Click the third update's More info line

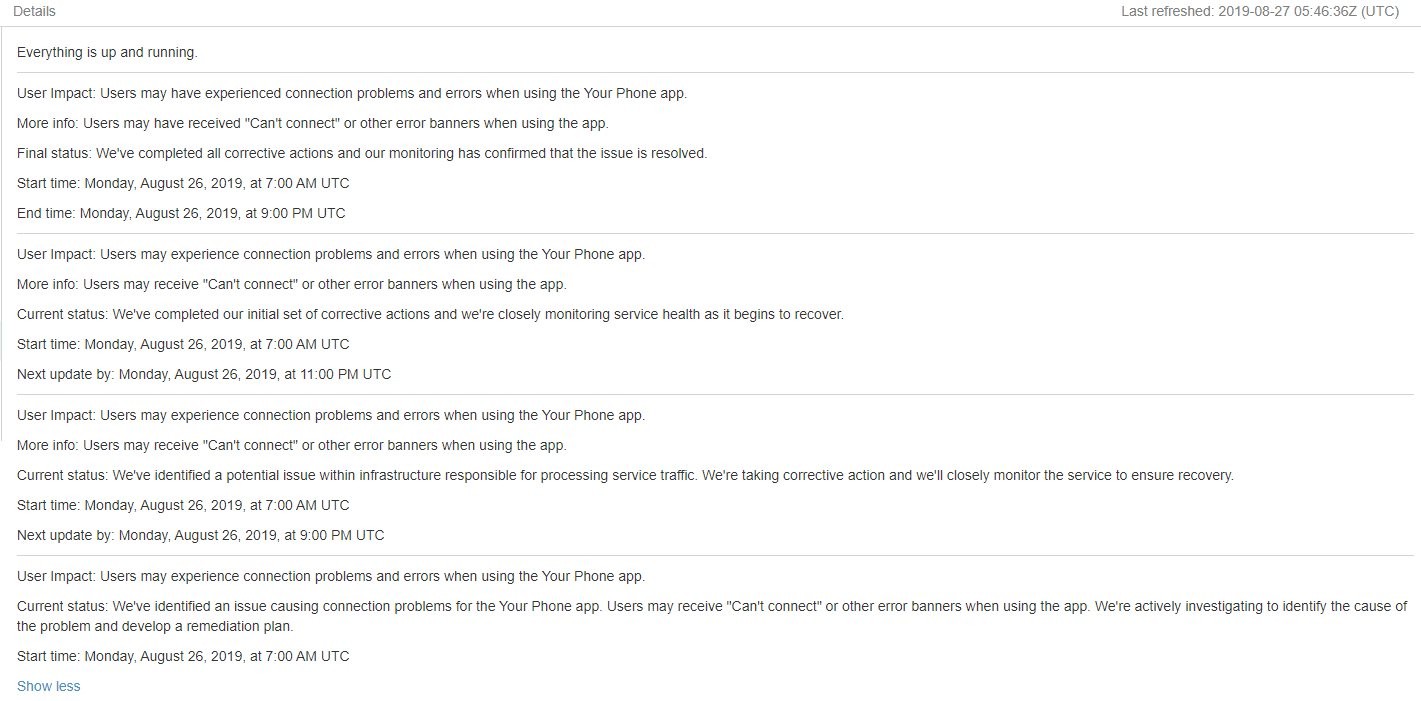click(x=292, y=445)
